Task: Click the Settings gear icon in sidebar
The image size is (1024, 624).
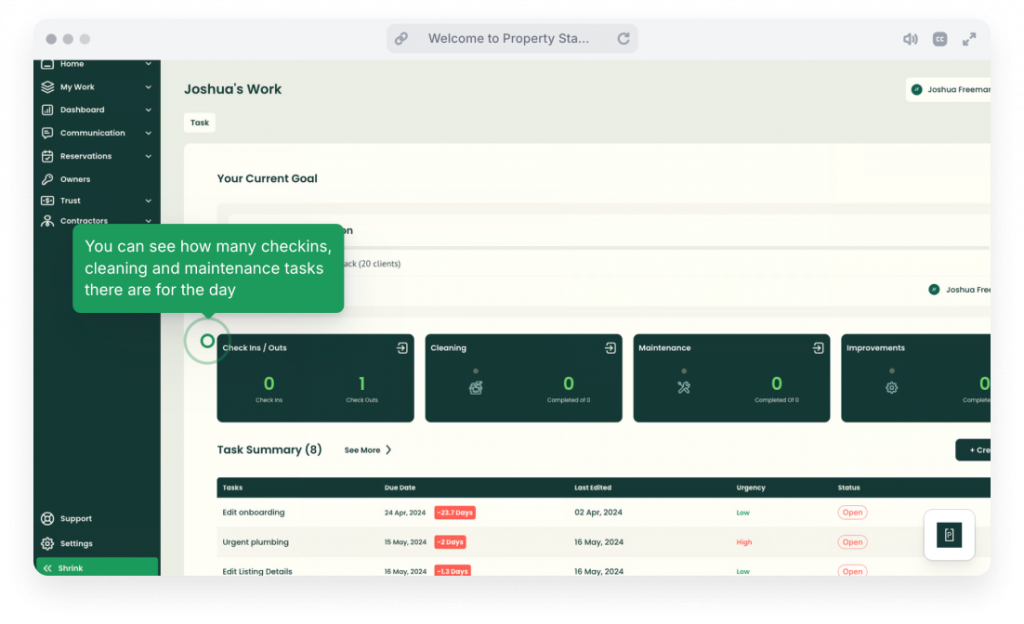Action: [47, 544]
